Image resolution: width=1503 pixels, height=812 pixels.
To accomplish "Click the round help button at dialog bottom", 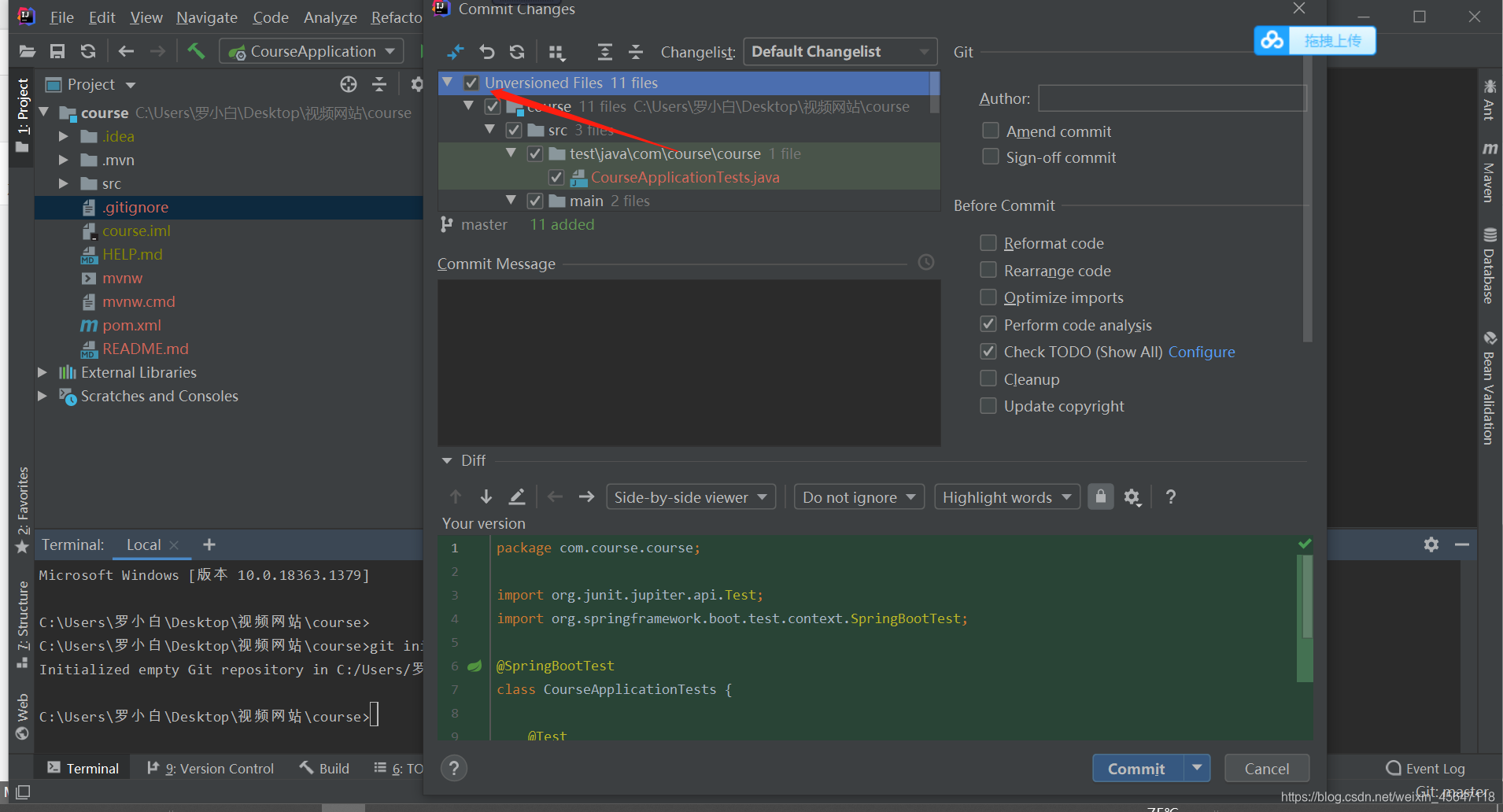I will tap(454, 769).
